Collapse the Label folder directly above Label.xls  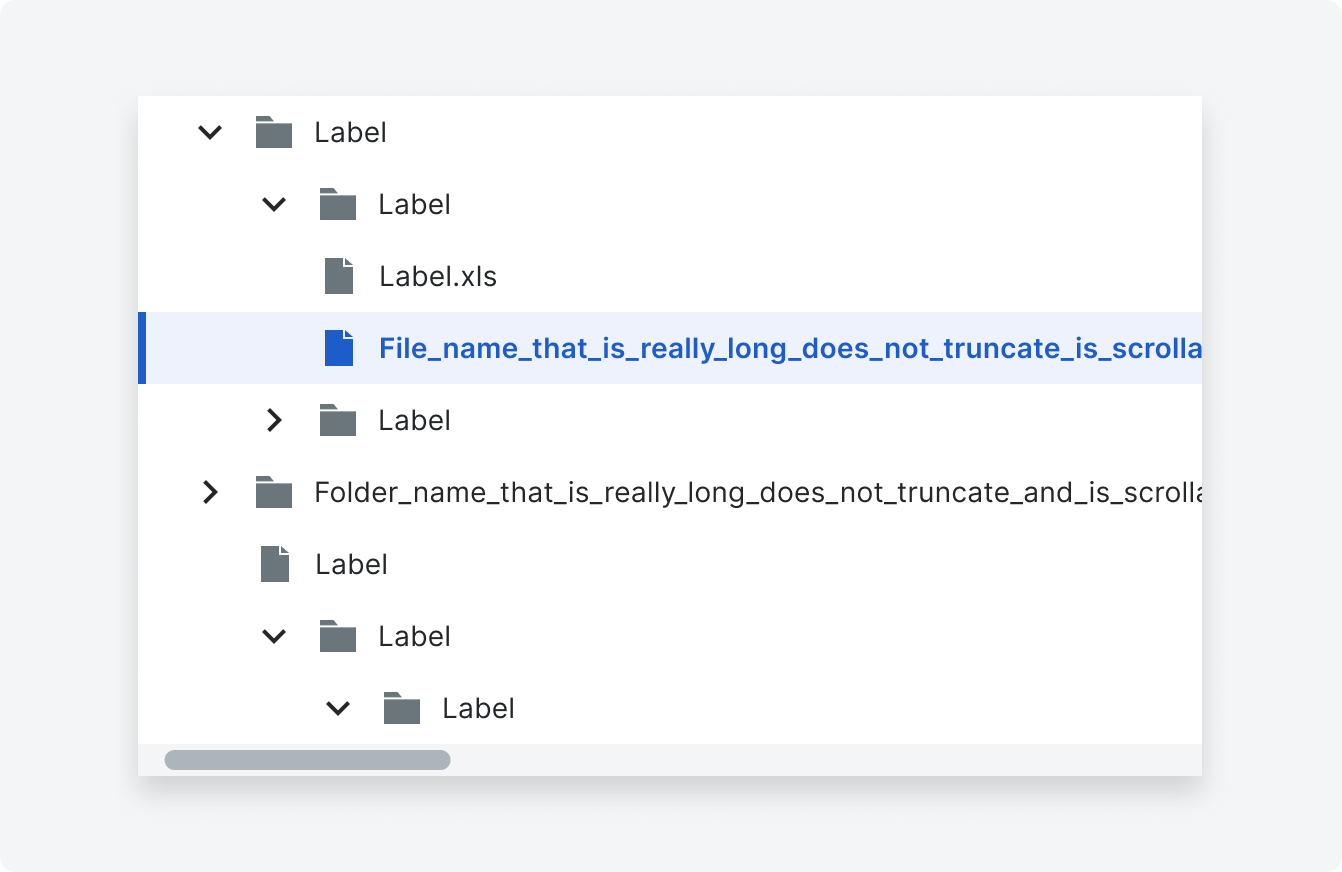click(274, 204)
